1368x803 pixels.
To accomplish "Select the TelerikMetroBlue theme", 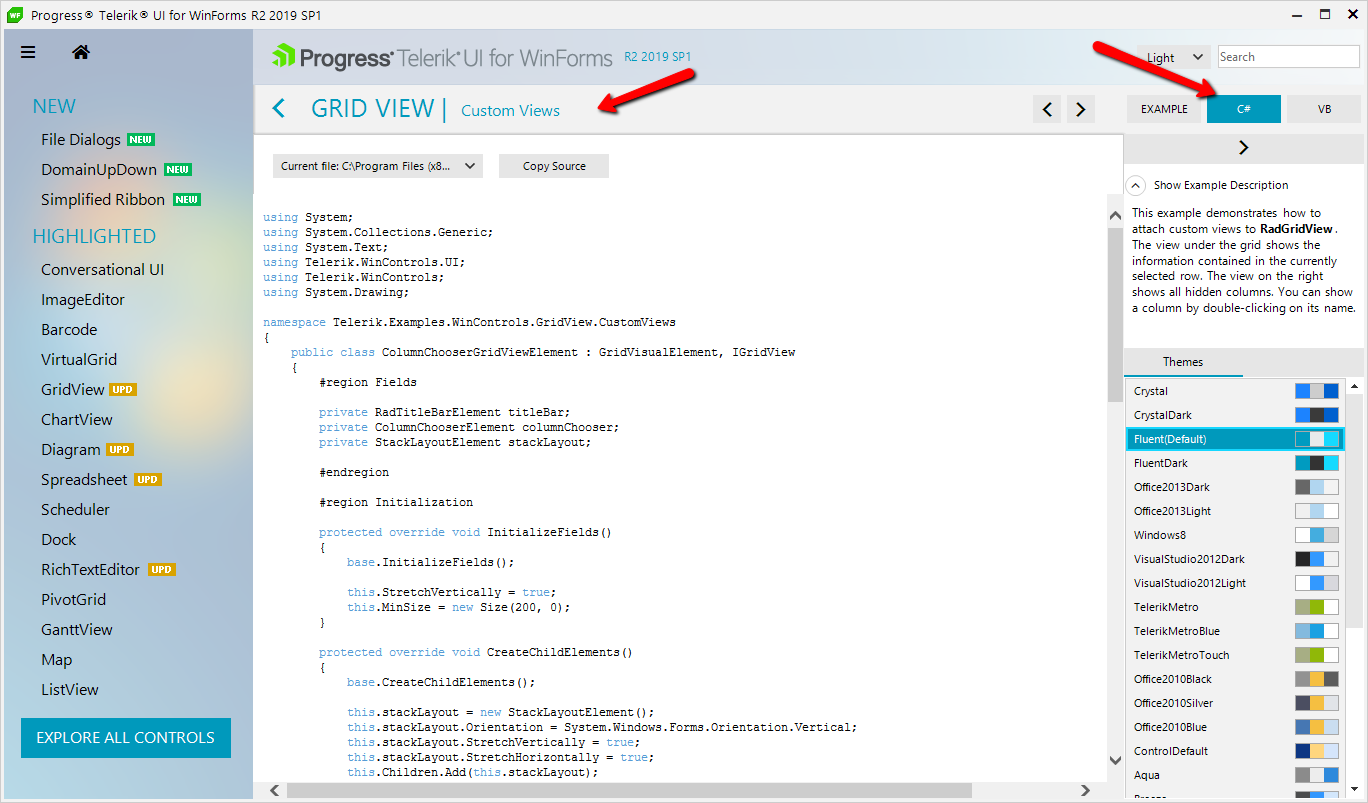I will [x=1236, y=631].
